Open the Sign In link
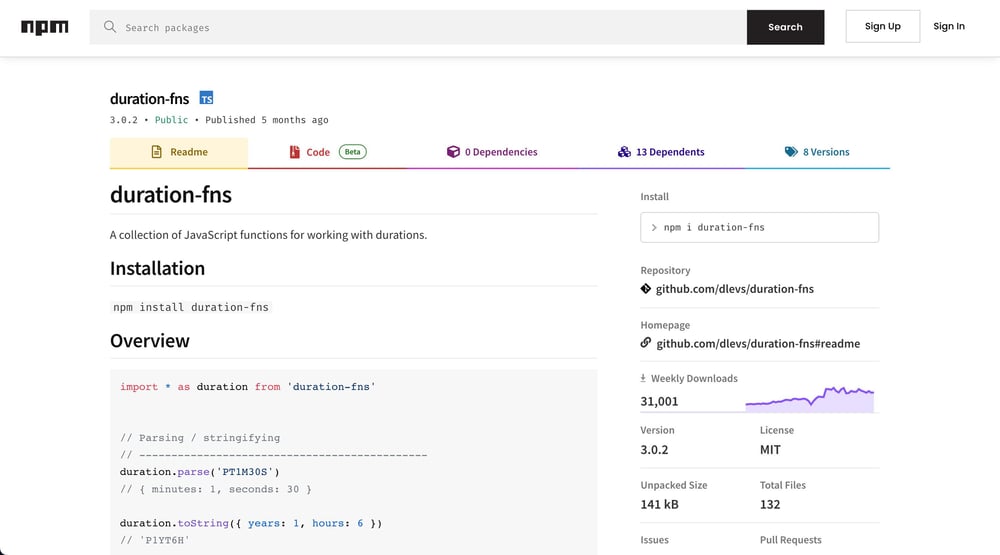The height and width of the screenshot is (555, 1000). point(949,27)
